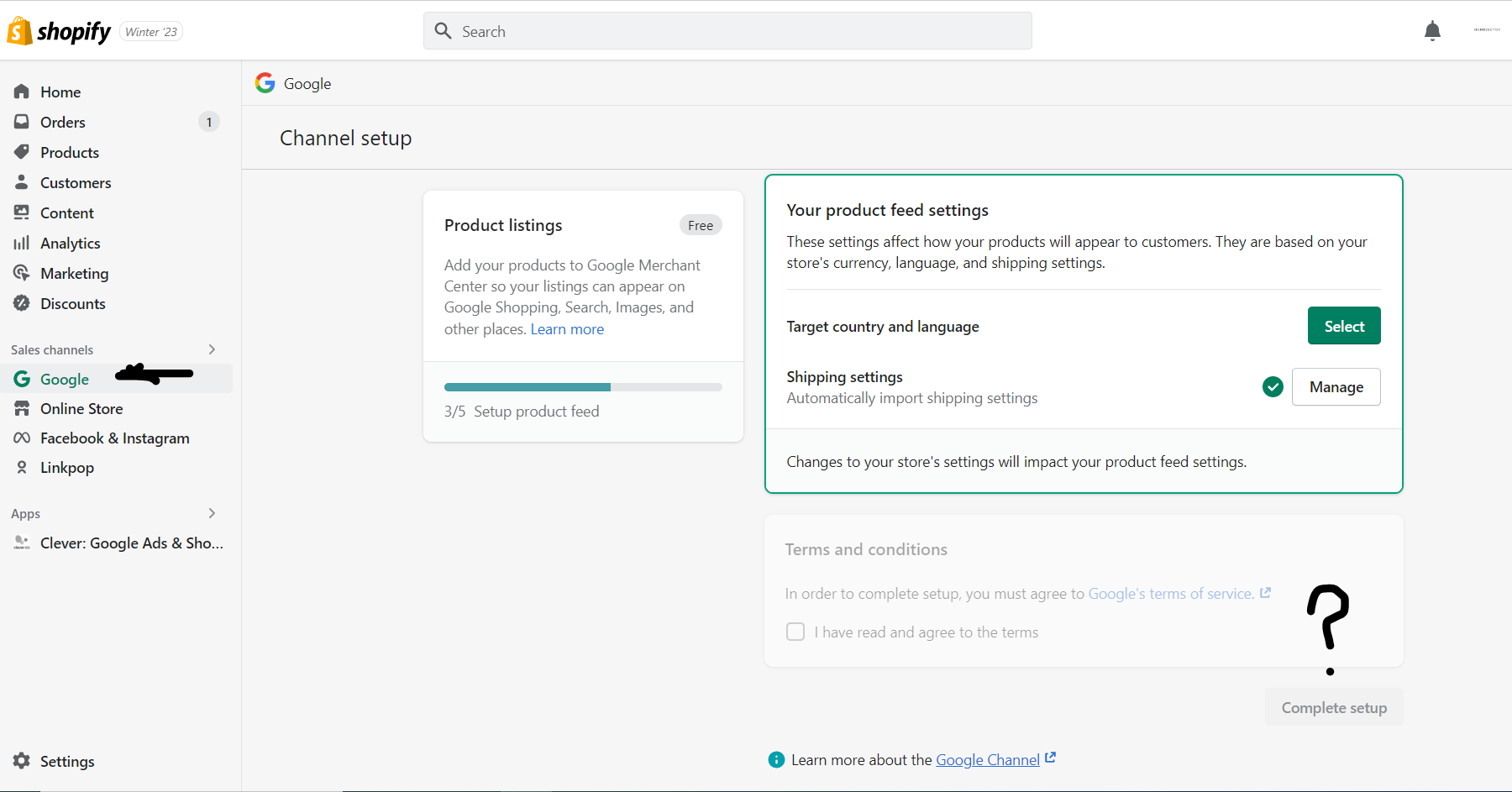
Task: Click the Discounts badge icon
Action: (x=22, y=303)
